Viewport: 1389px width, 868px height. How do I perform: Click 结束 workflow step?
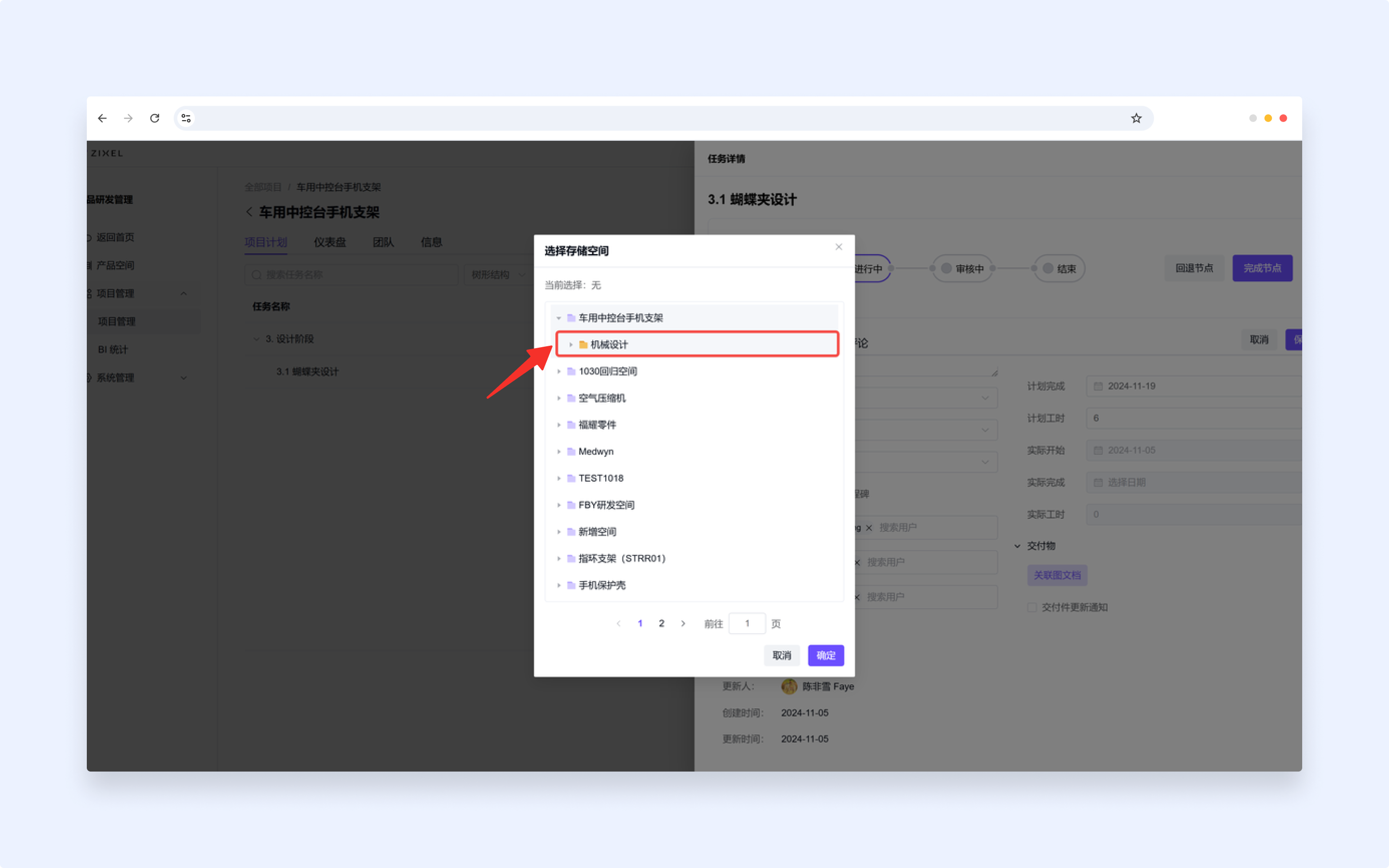[x=1059, y=269]
